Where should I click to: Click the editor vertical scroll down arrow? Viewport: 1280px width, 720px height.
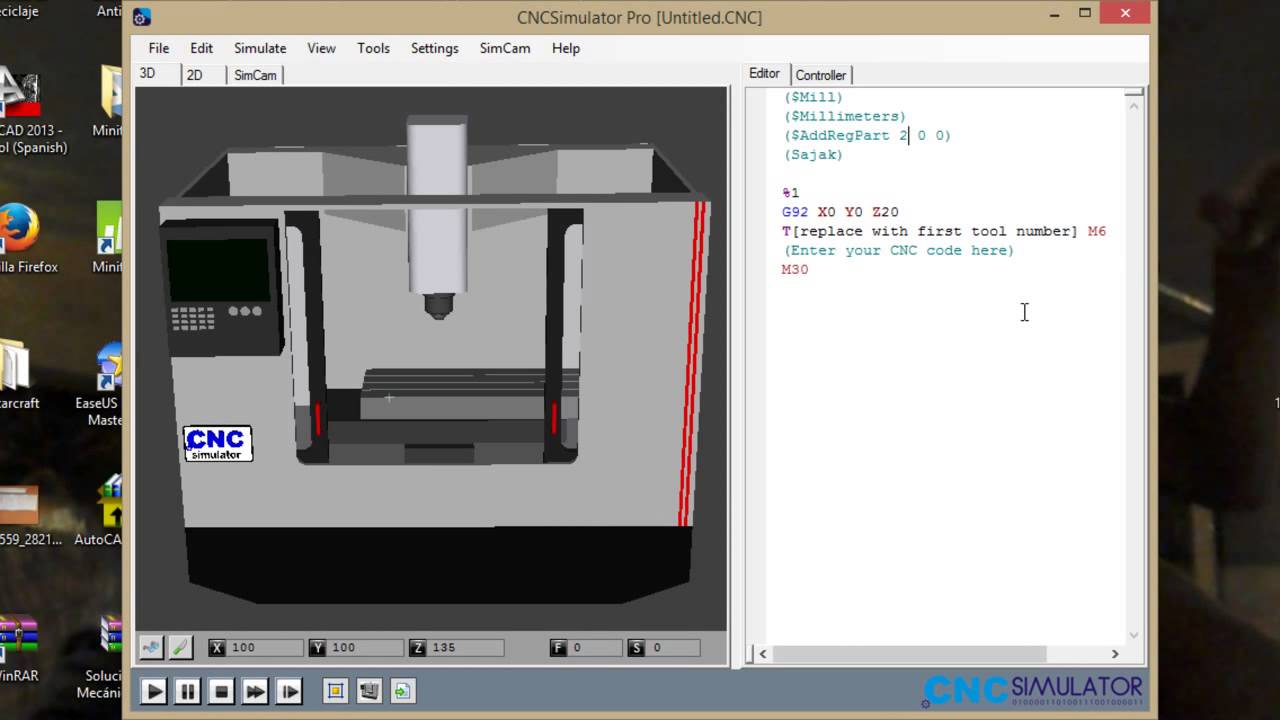click(1134, 635)
